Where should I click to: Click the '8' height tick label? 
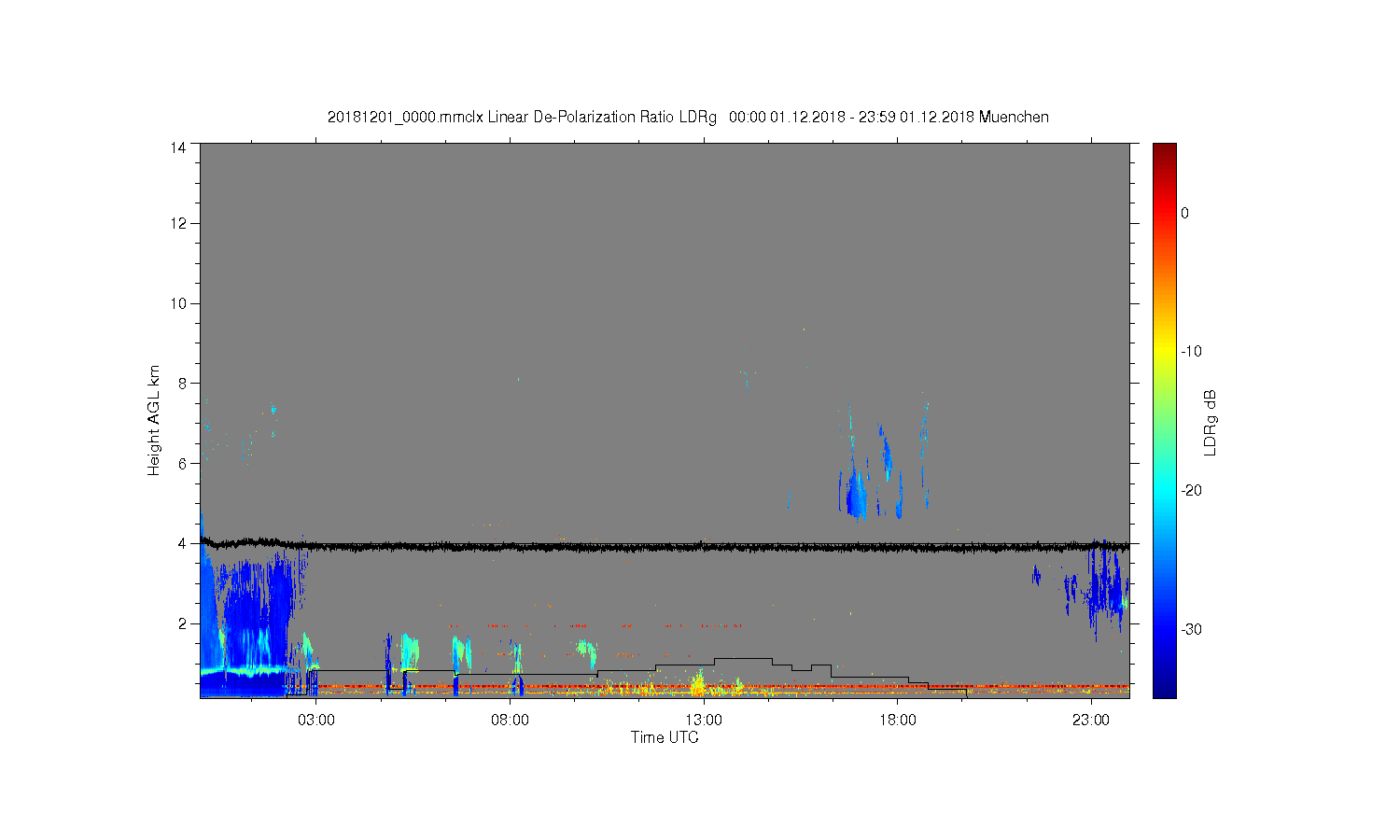(183, 383)
